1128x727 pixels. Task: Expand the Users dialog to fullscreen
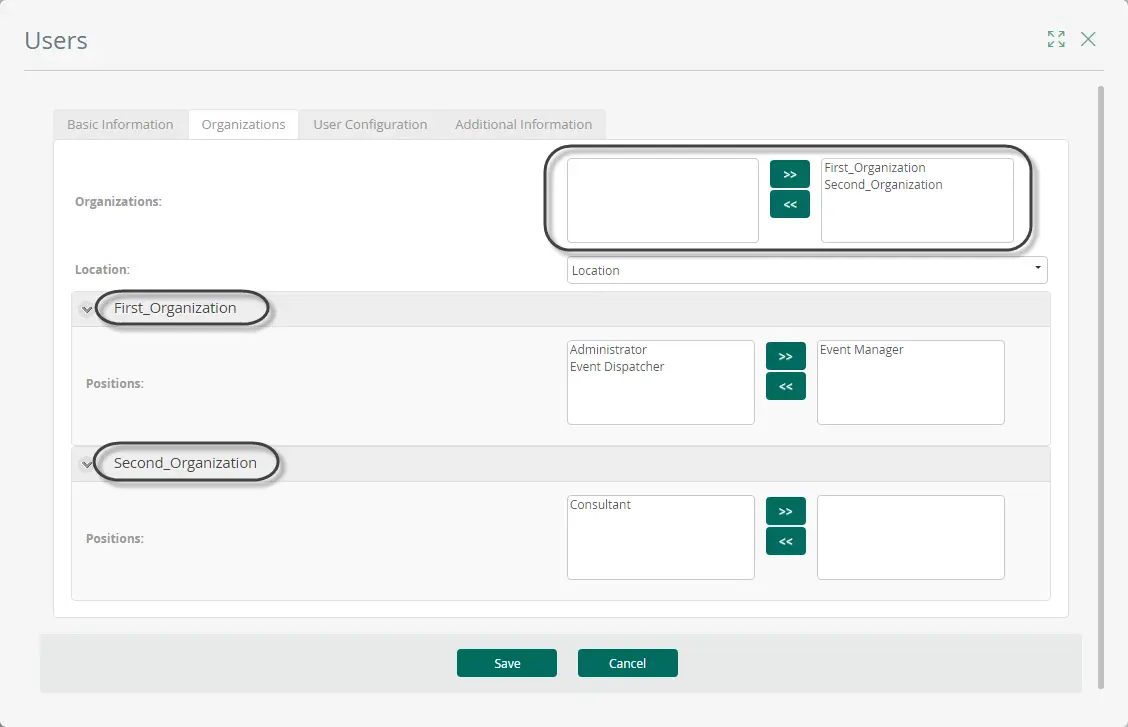1056,39
